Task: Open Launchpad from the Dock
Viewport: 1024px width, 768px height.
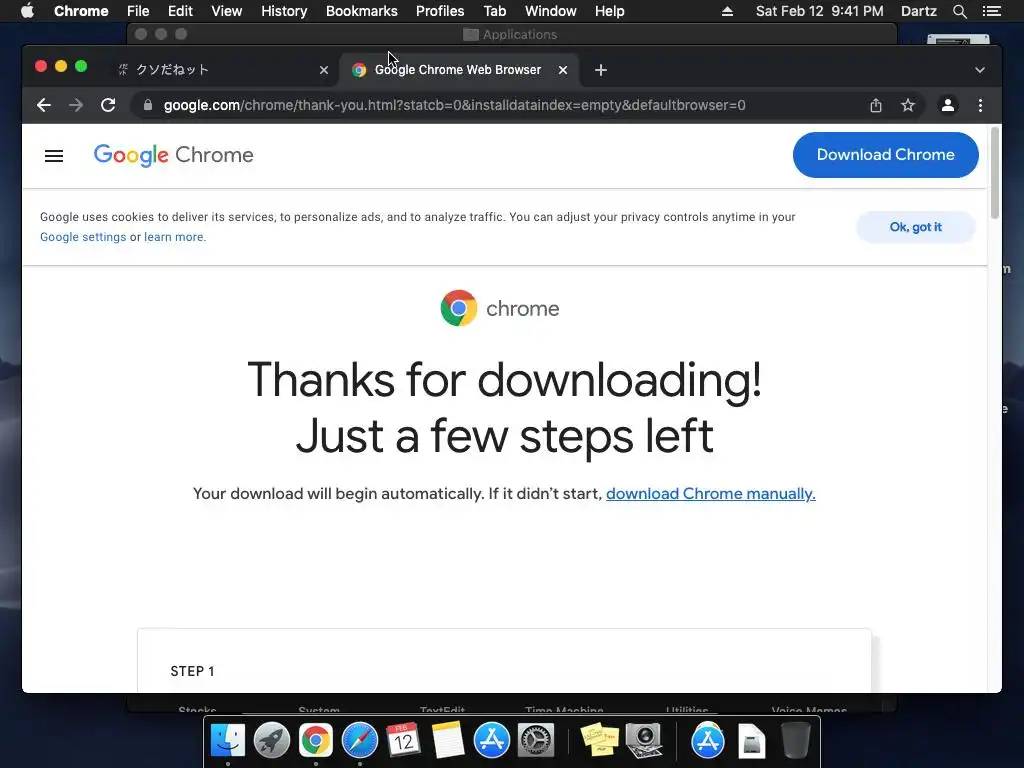Action: [272, 741]
